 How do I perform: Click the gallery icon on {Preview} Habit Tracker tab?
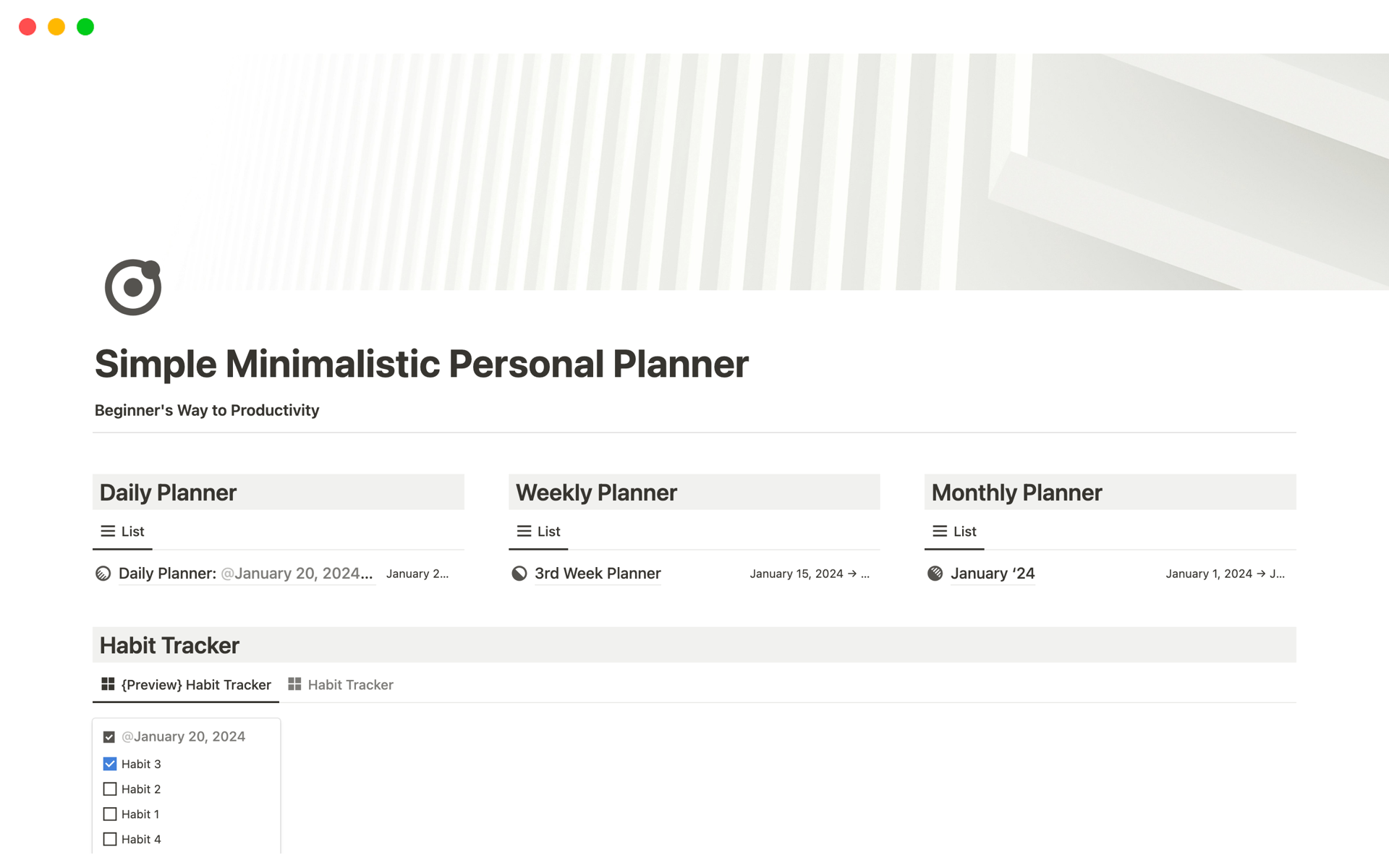click(x=108, y=684)
